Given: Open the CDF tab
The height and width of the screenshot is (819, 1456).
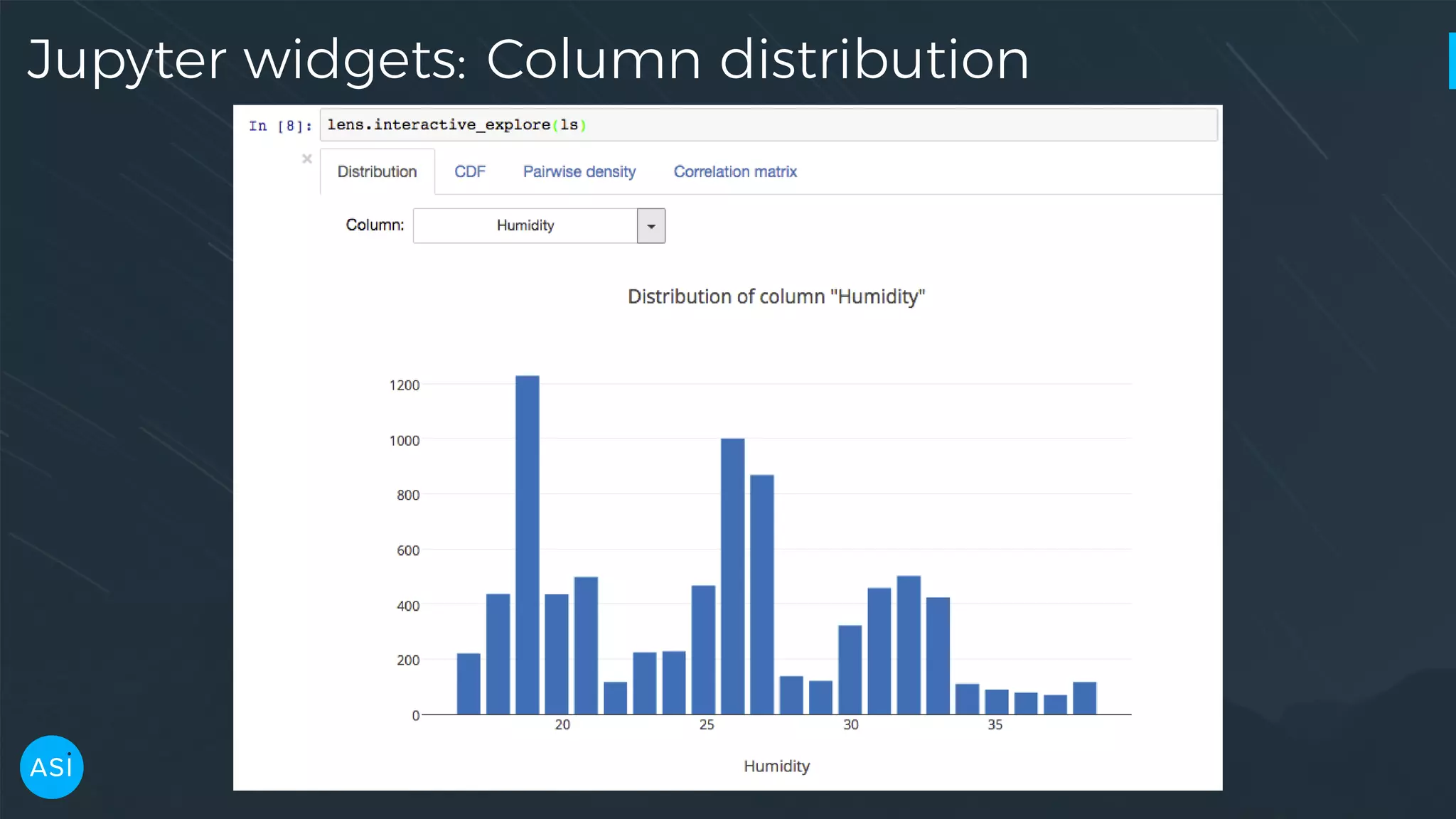Looking at the screenshot, I should pos(470,171).
